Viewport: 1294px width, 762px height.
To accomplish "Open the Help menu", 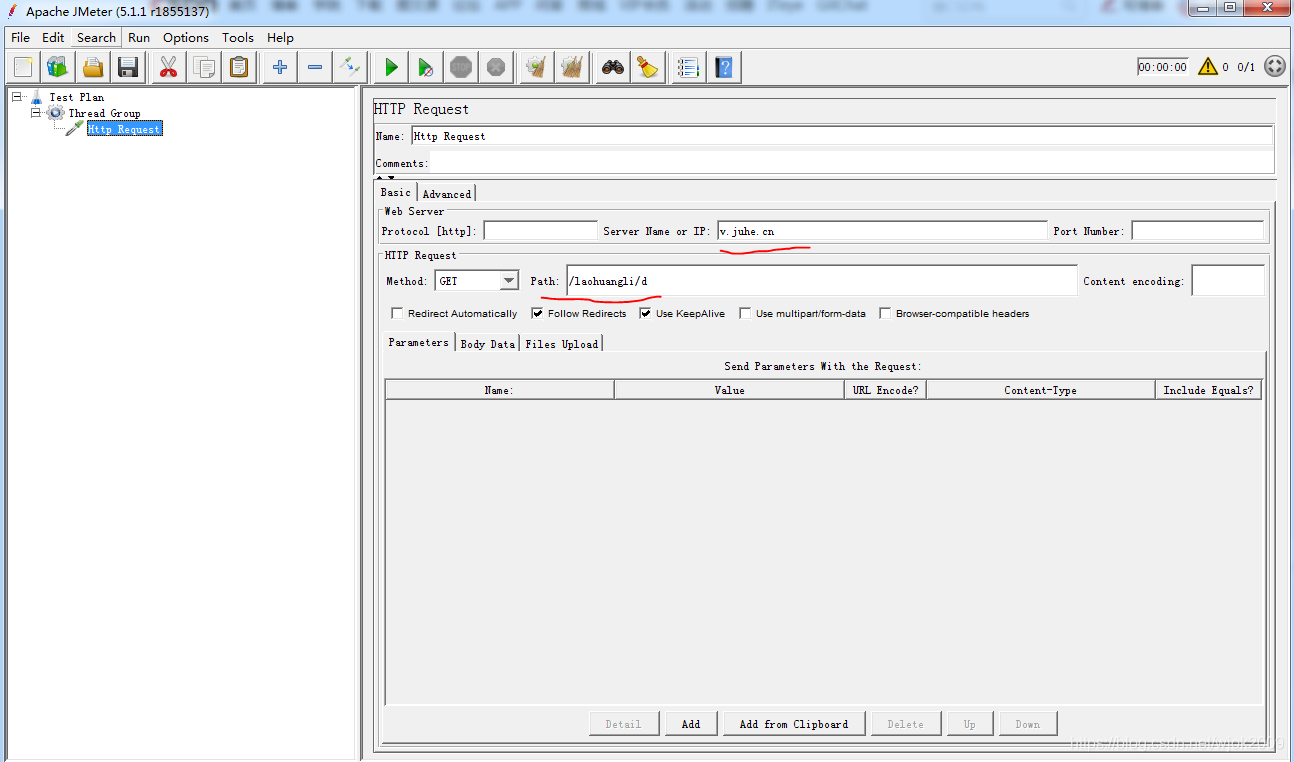I will (280, 38).
